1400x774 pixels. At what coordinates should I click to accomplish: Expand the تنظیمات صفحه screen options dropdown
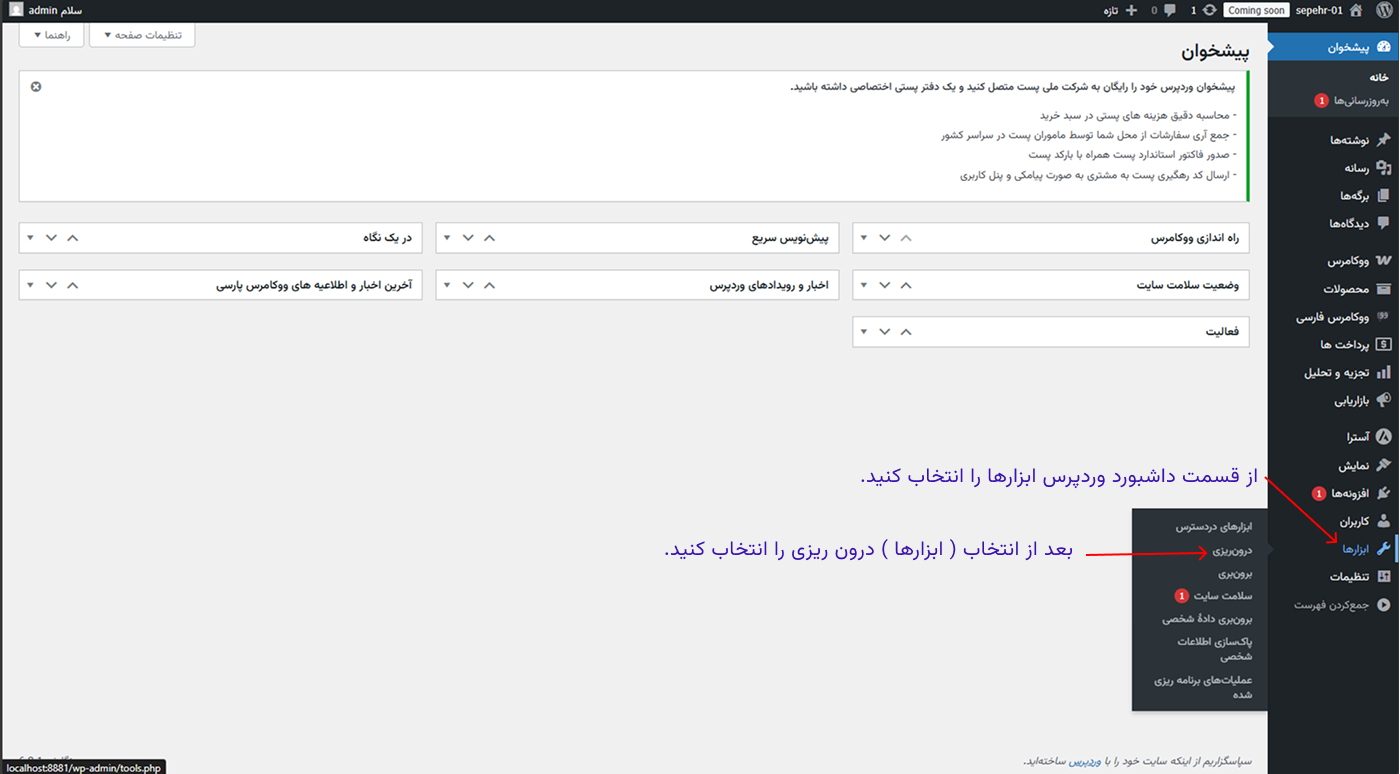[x=142, y=35]
